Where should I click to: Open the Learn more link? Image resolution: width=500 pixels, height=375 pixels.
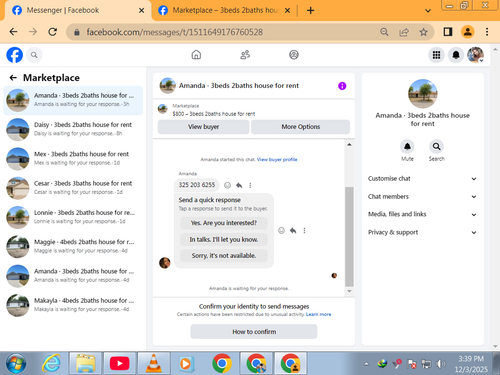[x=319, y=314]
